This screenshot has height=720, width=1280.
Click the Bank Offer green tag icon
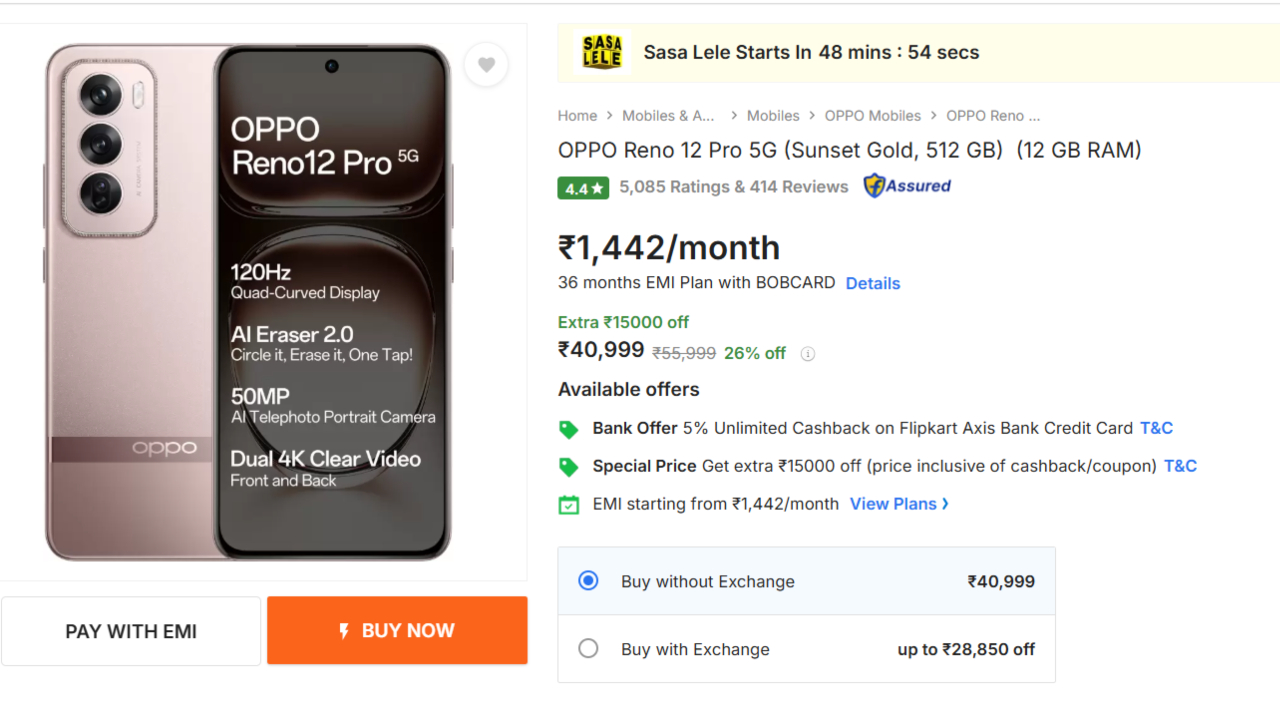point(568,429)
